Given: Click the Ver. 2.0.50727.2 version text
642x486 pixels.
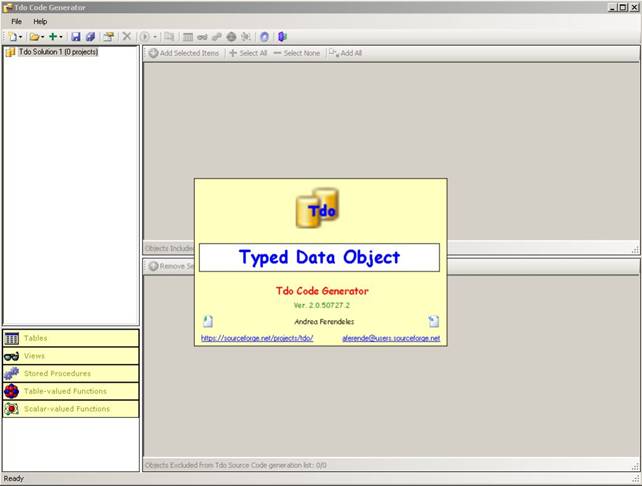Looking at the screenshot, I should coord(322,305).
